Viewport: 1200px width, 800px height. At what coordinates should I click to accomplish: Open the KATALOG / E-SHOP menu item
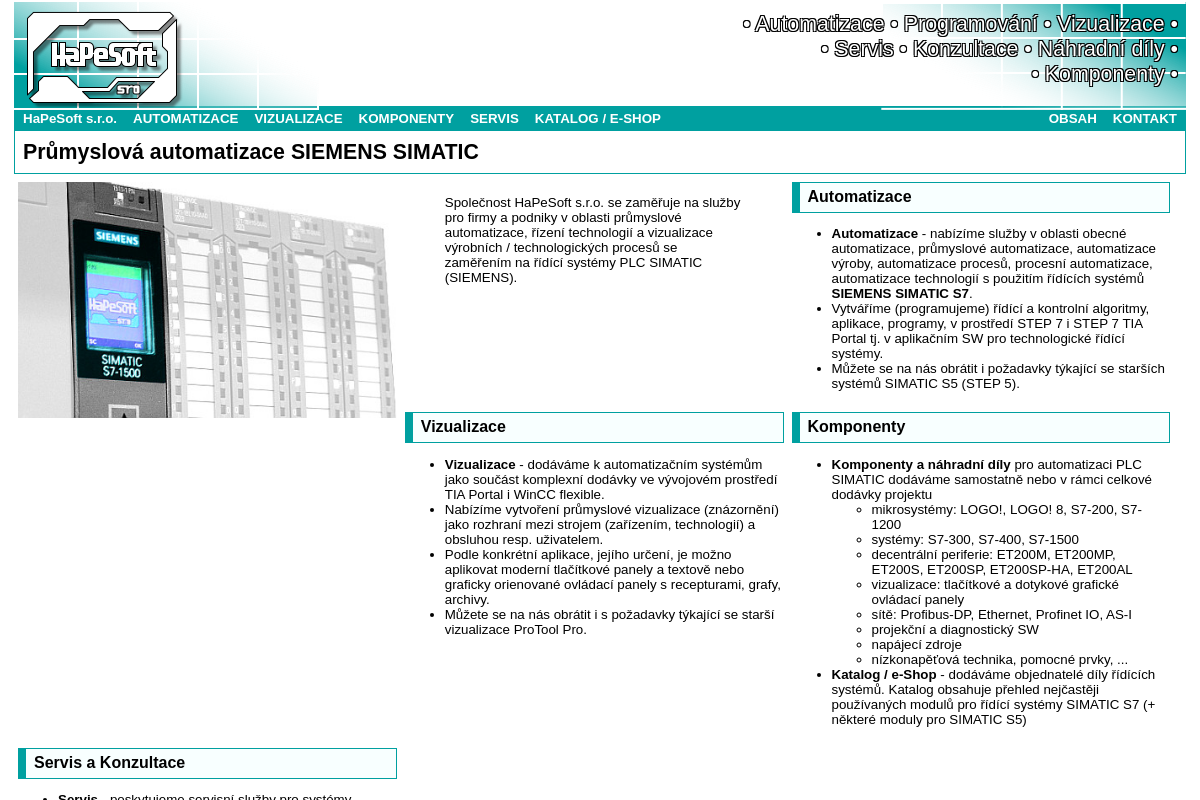(x=597, y=119)
